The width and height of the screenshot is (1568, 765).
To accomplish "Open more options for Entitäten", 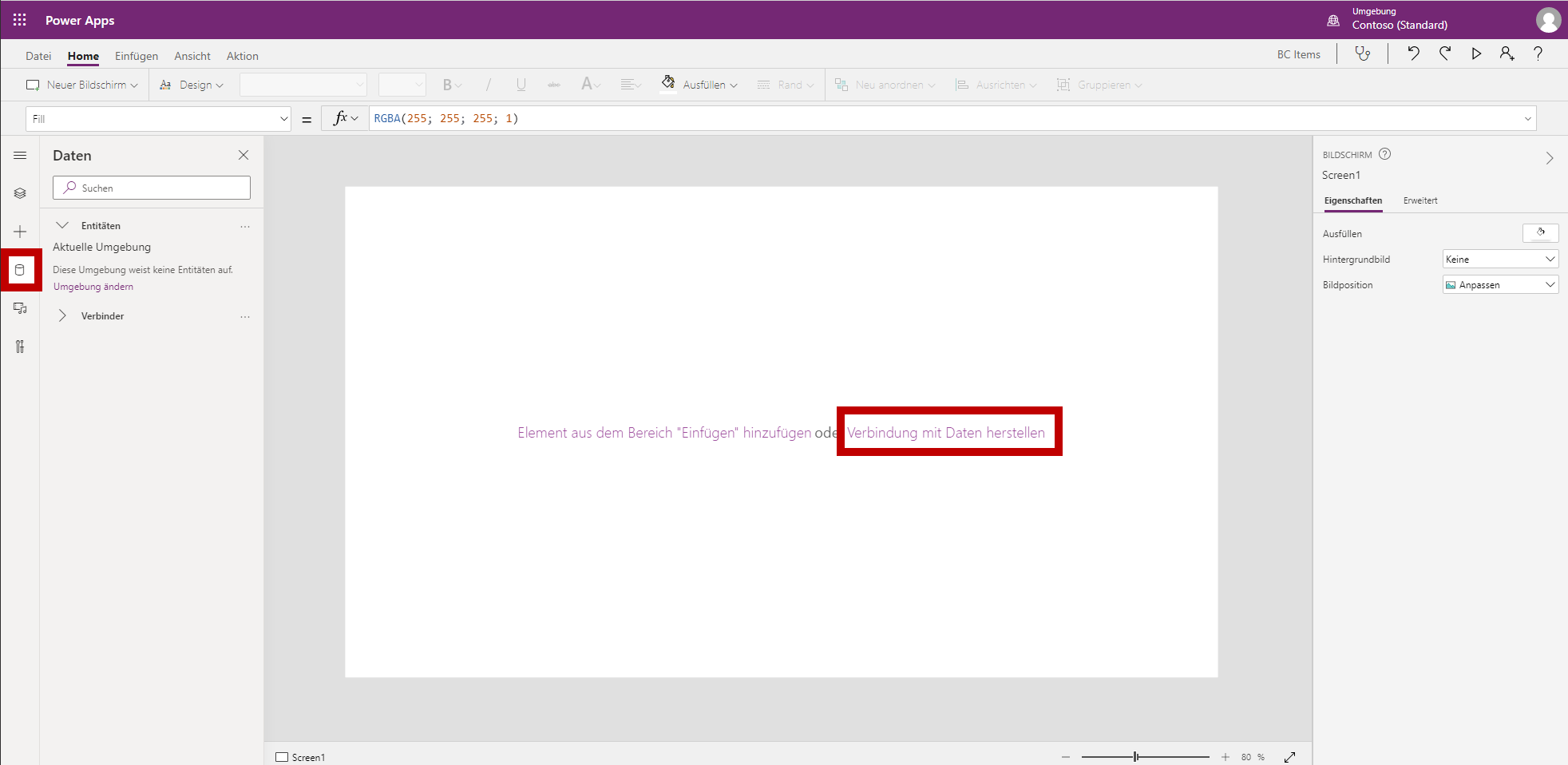I will click(245, 226).
